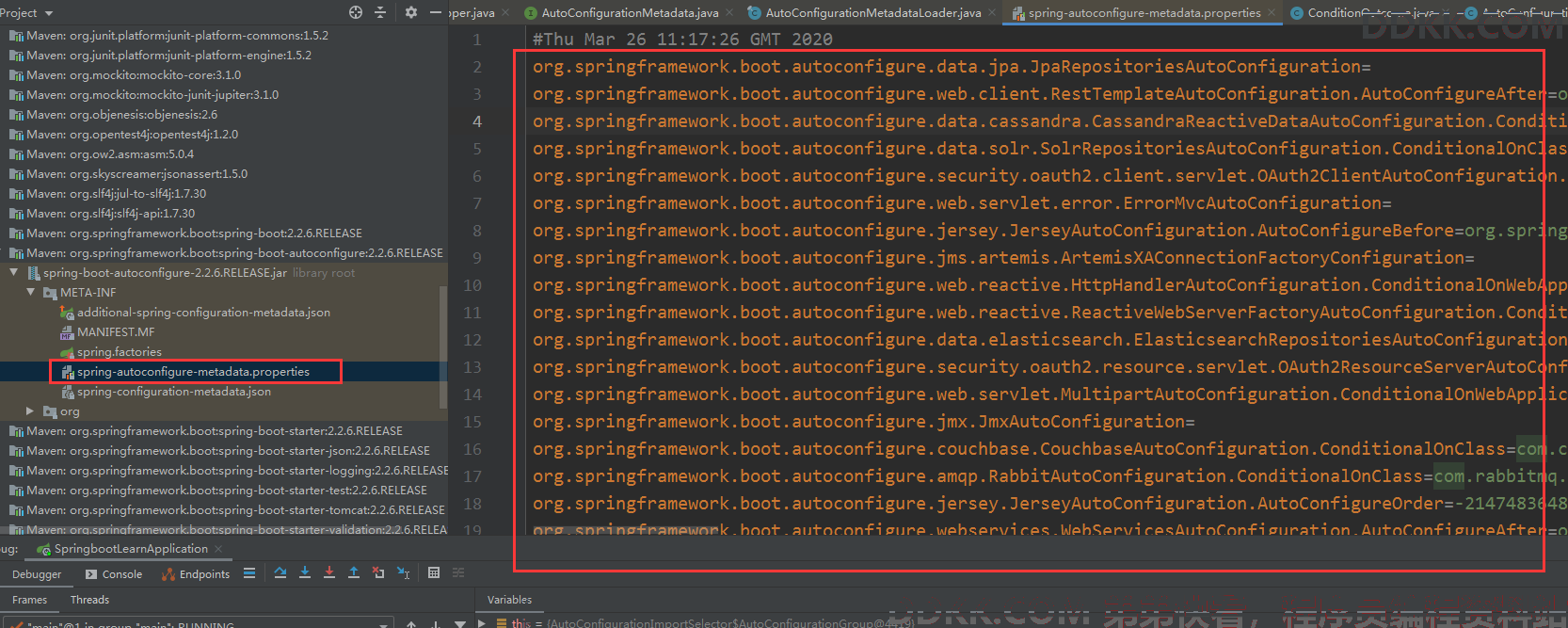Select Maven spring-boot:2.2.6.RELEASE library
This screenshot has height=628, width=1568.
click(x=194, y=233)
